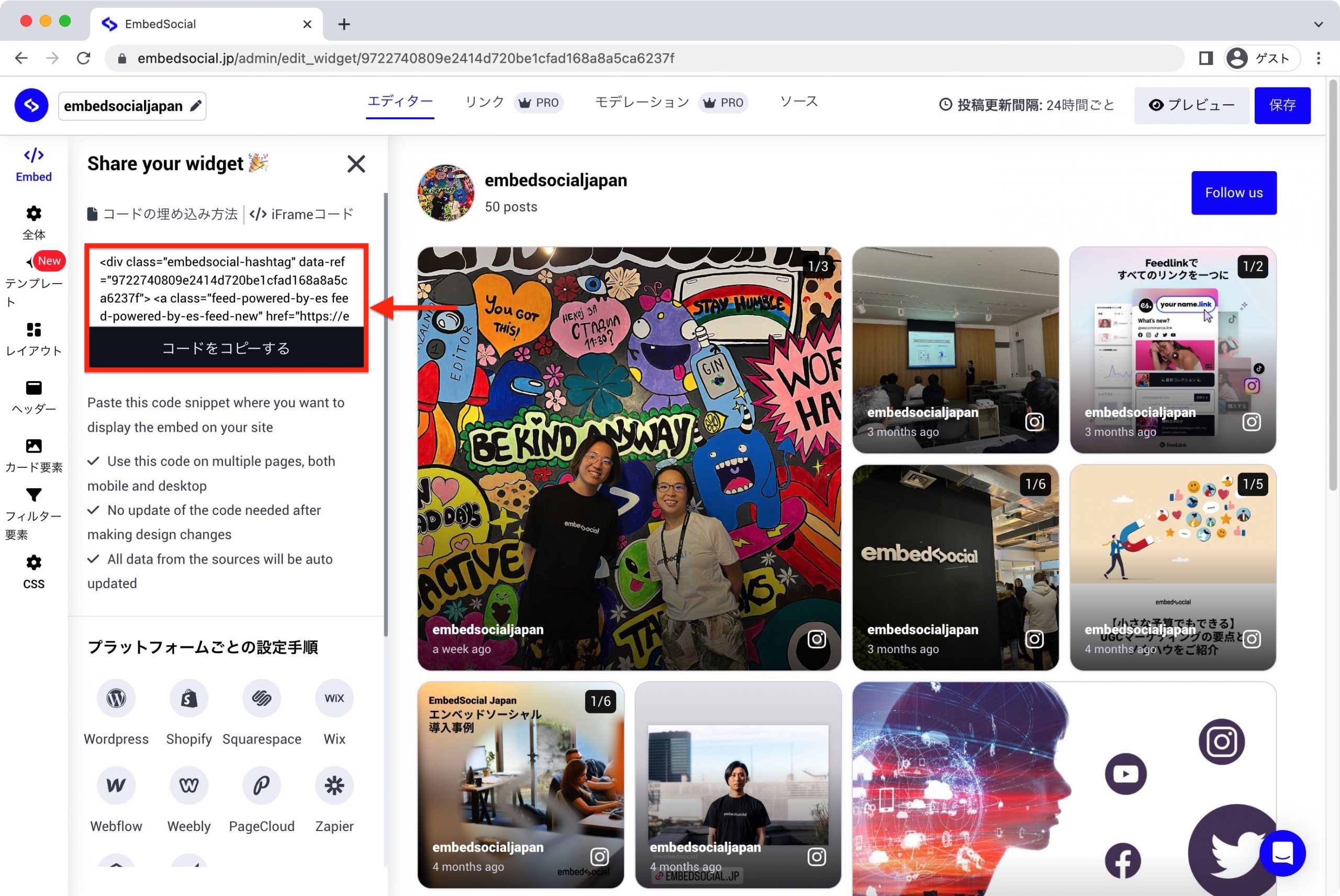This screenshot has height=896, width=1340.
Task: Switch to the モデレーション PRO tab
Action: 672,103
